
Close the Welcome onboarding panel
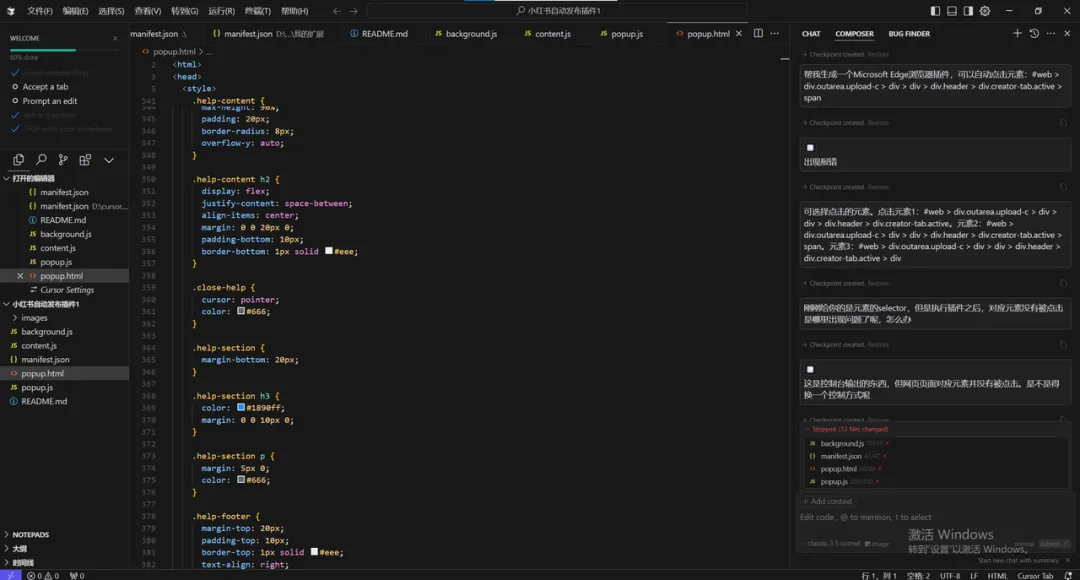coord(115,39)
